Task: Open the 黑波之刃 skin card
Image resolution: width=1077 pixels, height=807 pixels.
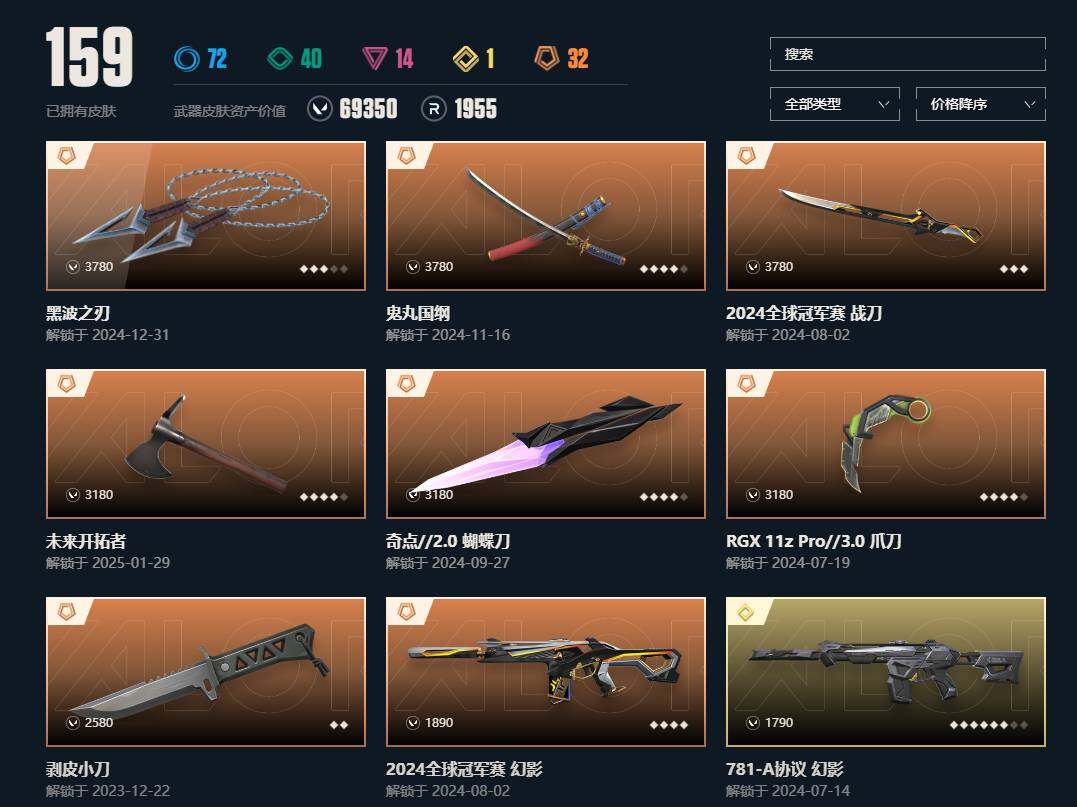Action: tap(206, 216)
